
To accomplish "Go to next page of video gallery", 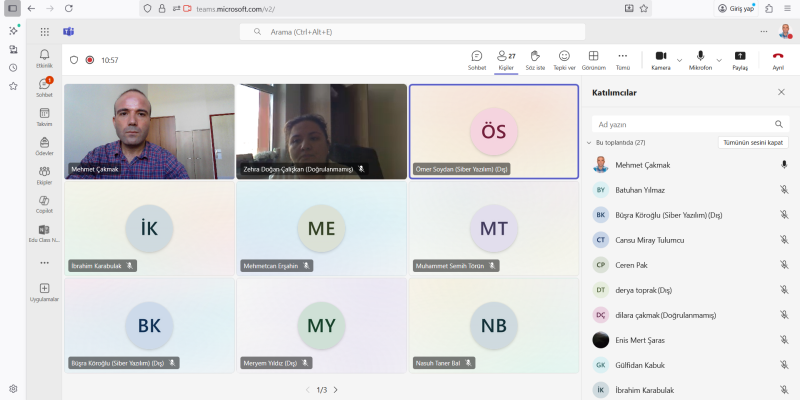I will point(335,390).
